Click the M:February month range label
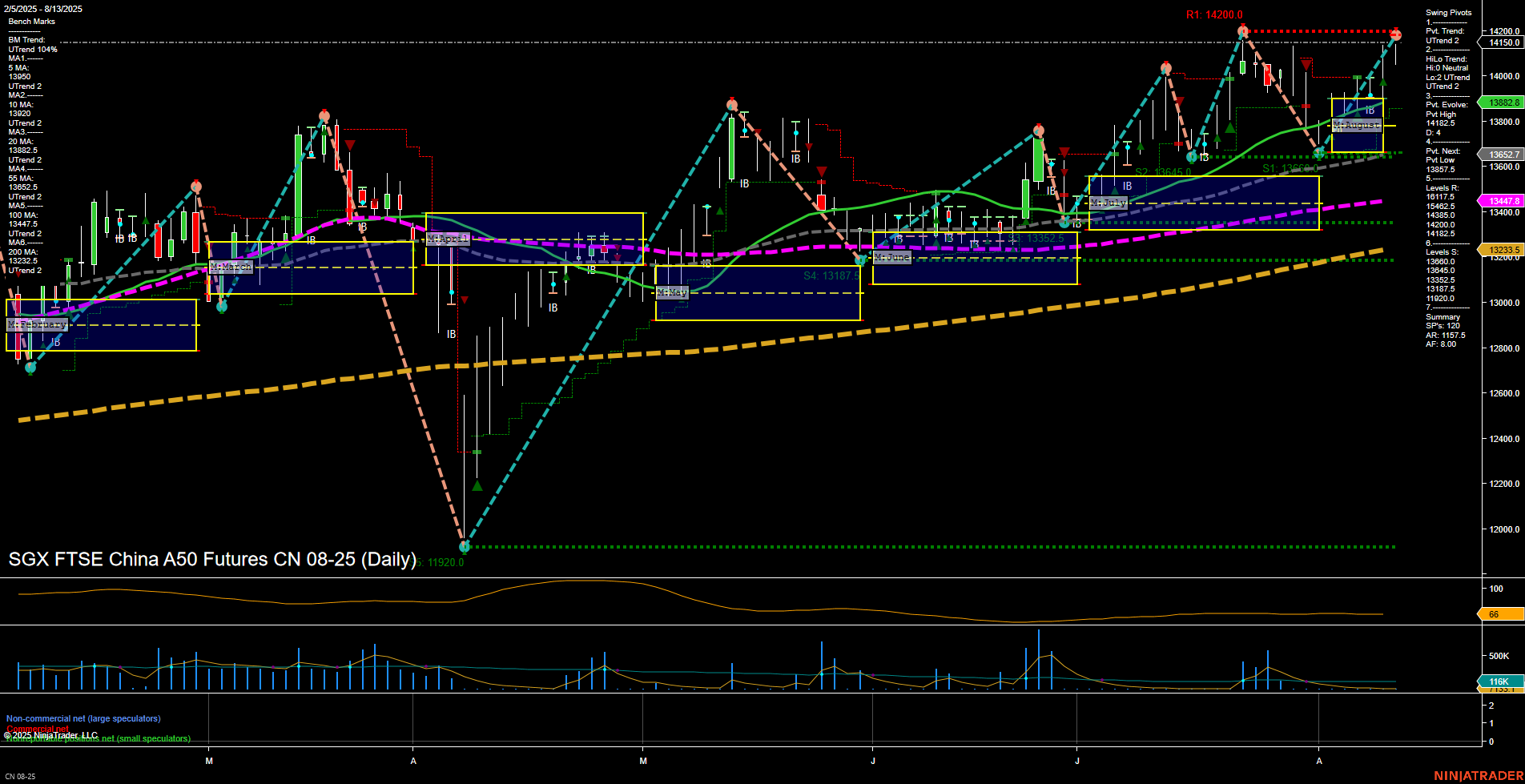Screen dimensions: 1525x784 pyautogui.click(x=38, y=324)
